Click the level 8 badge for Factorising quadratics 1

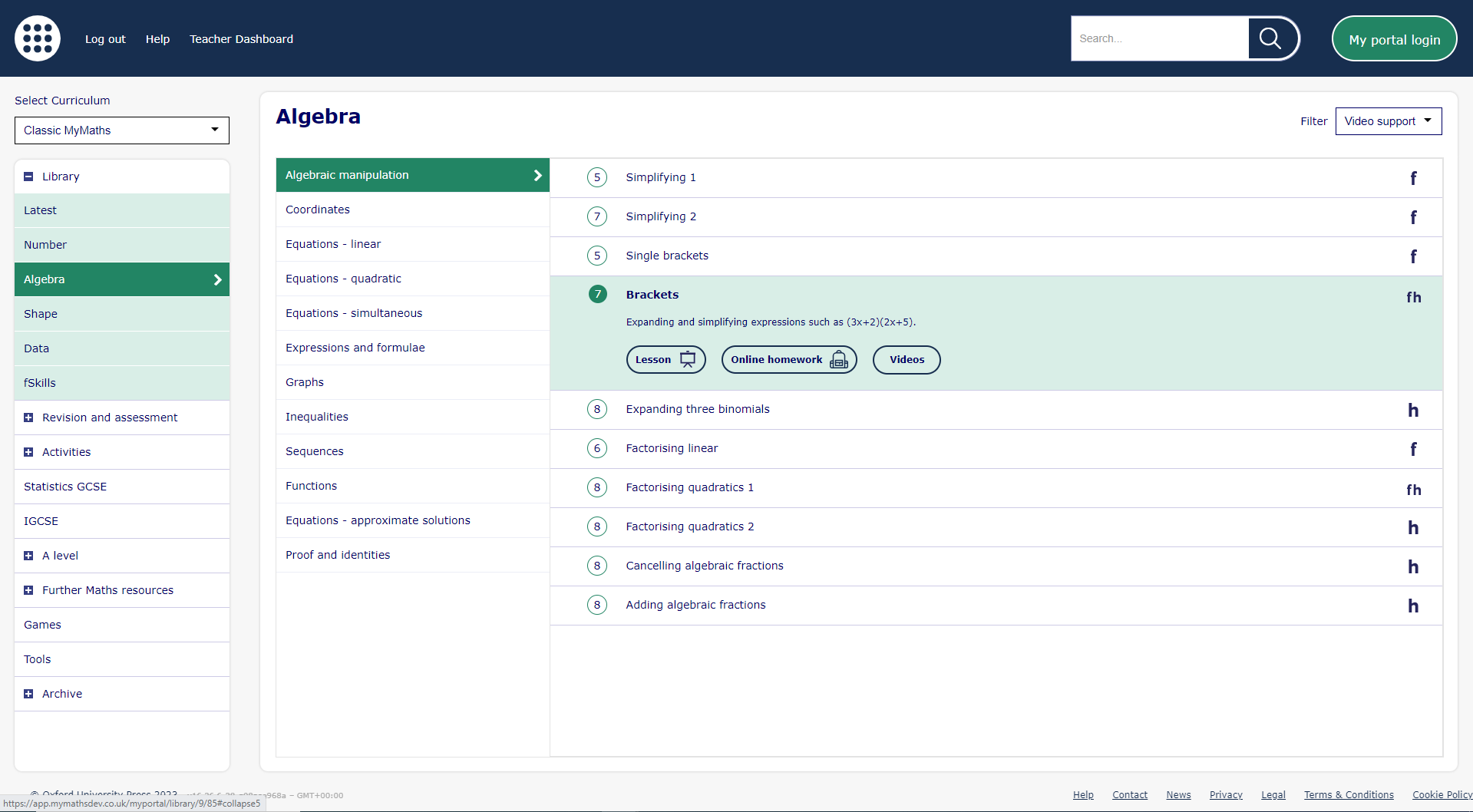tap(597, 487)
